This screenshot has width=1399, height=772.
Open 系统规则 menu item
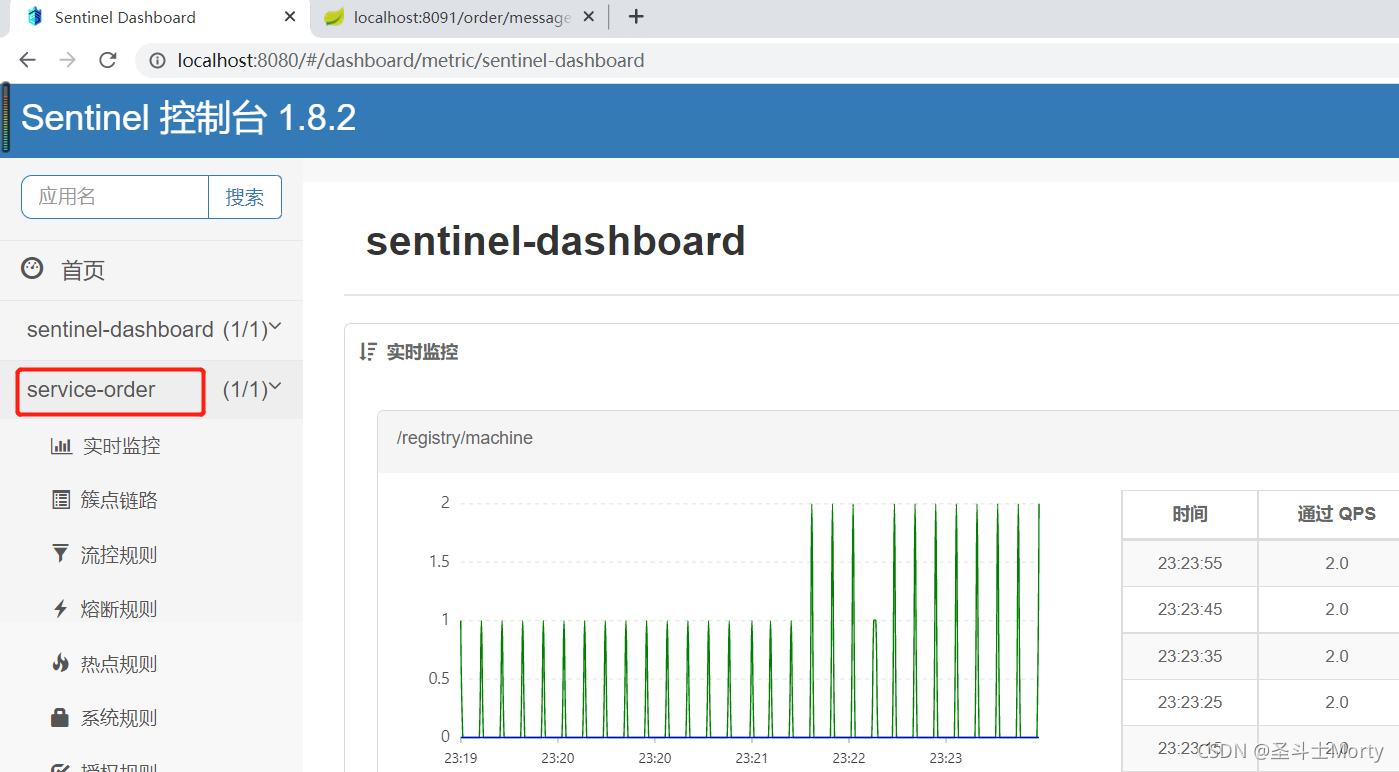(x=119, y=718)
